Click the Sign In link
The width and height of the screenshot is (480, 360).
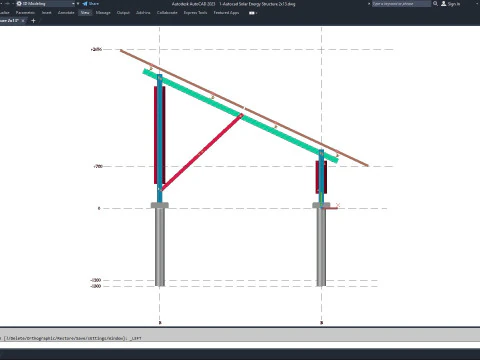pyautogui.click(x=454, y=4)
